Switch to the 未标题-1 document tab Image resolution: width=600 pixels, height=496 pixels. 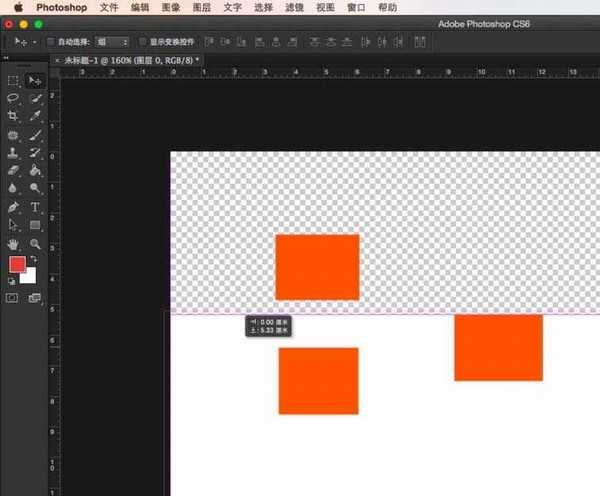tap(132, 60)
